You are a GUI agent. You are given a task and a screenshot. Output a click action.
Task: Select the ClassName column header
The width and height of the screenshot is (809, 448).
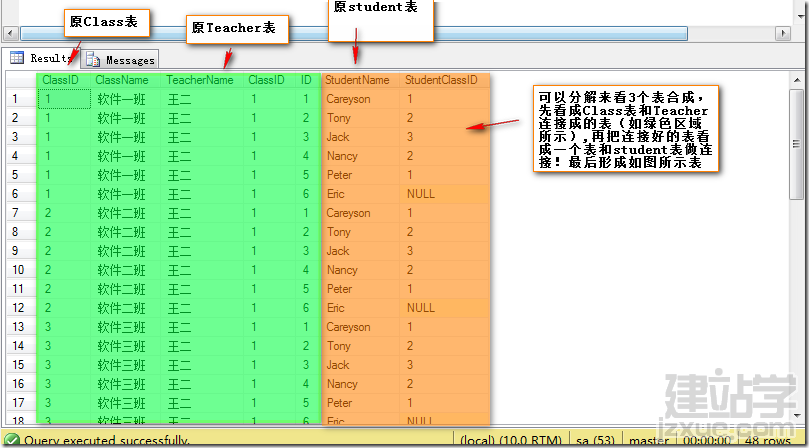(122, 80)
